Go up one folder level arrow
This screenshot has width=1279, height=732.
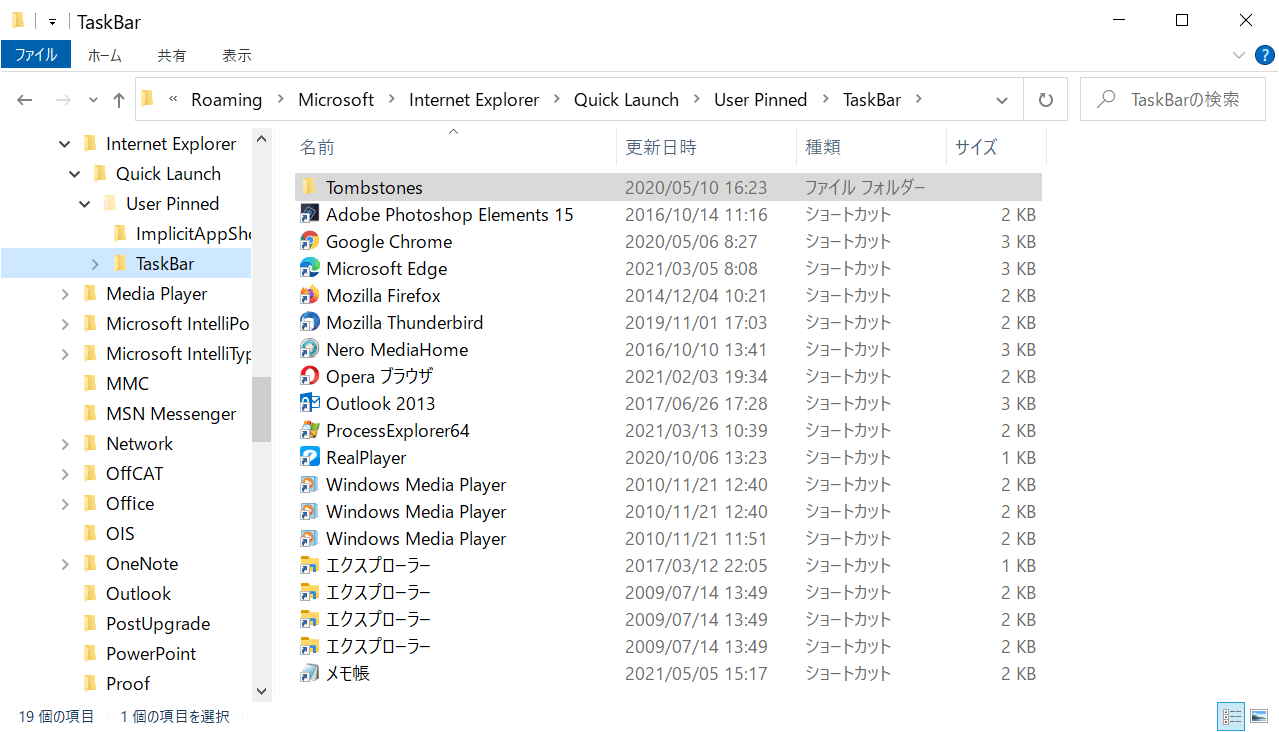(119, 100)
